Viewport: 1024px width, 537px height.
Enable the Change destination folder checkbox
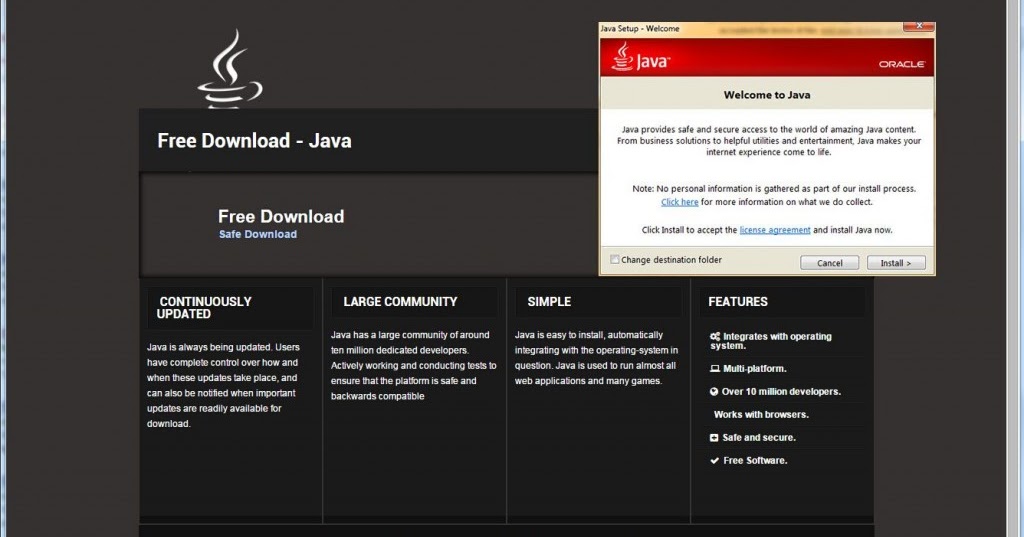(615, 259)
